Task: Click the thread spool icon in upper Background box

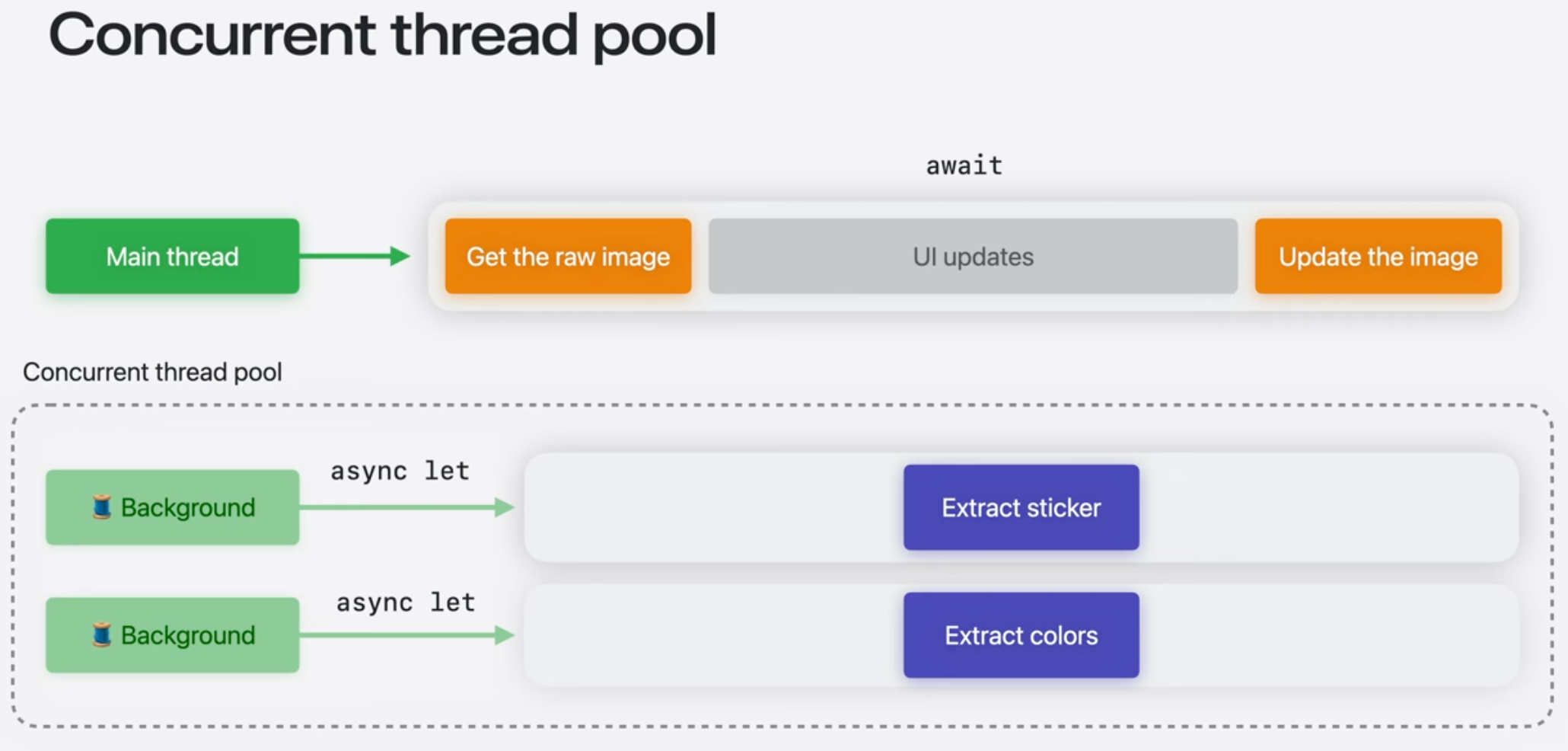Action: click(102, 507)
